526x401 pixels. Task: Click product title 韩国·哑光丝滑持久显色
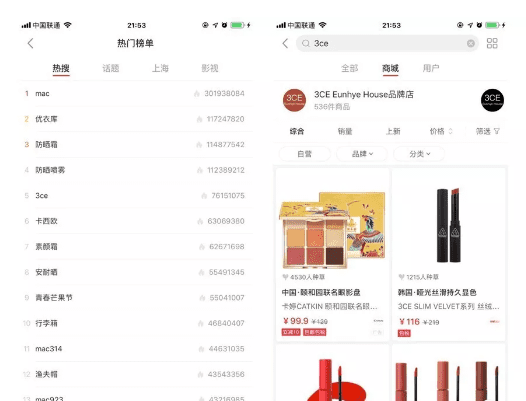click(x=437, y=293)
